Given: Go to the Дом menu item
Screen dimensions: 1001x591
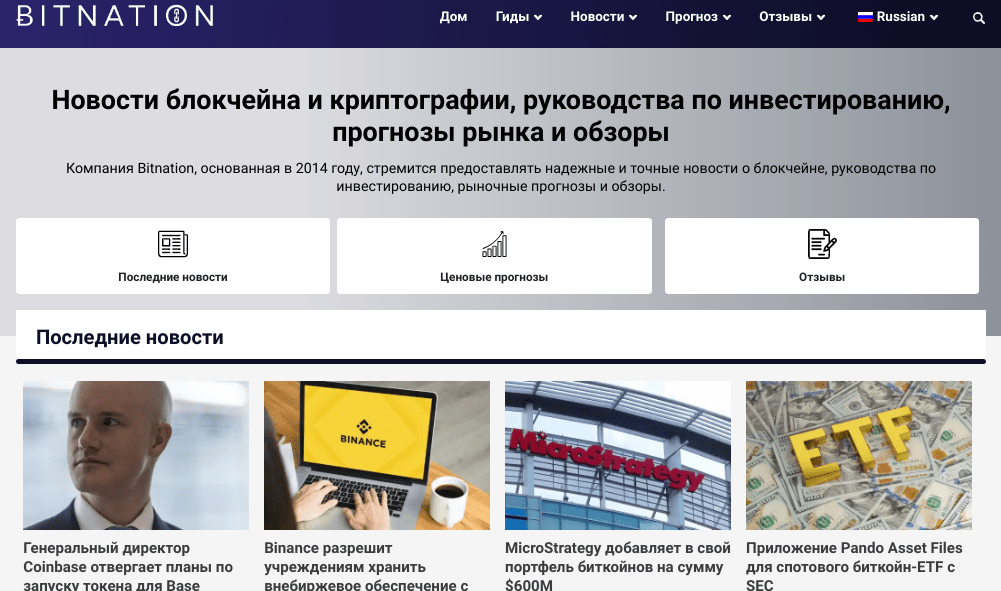Looking at the screenshot, I should tap(453, 17).
